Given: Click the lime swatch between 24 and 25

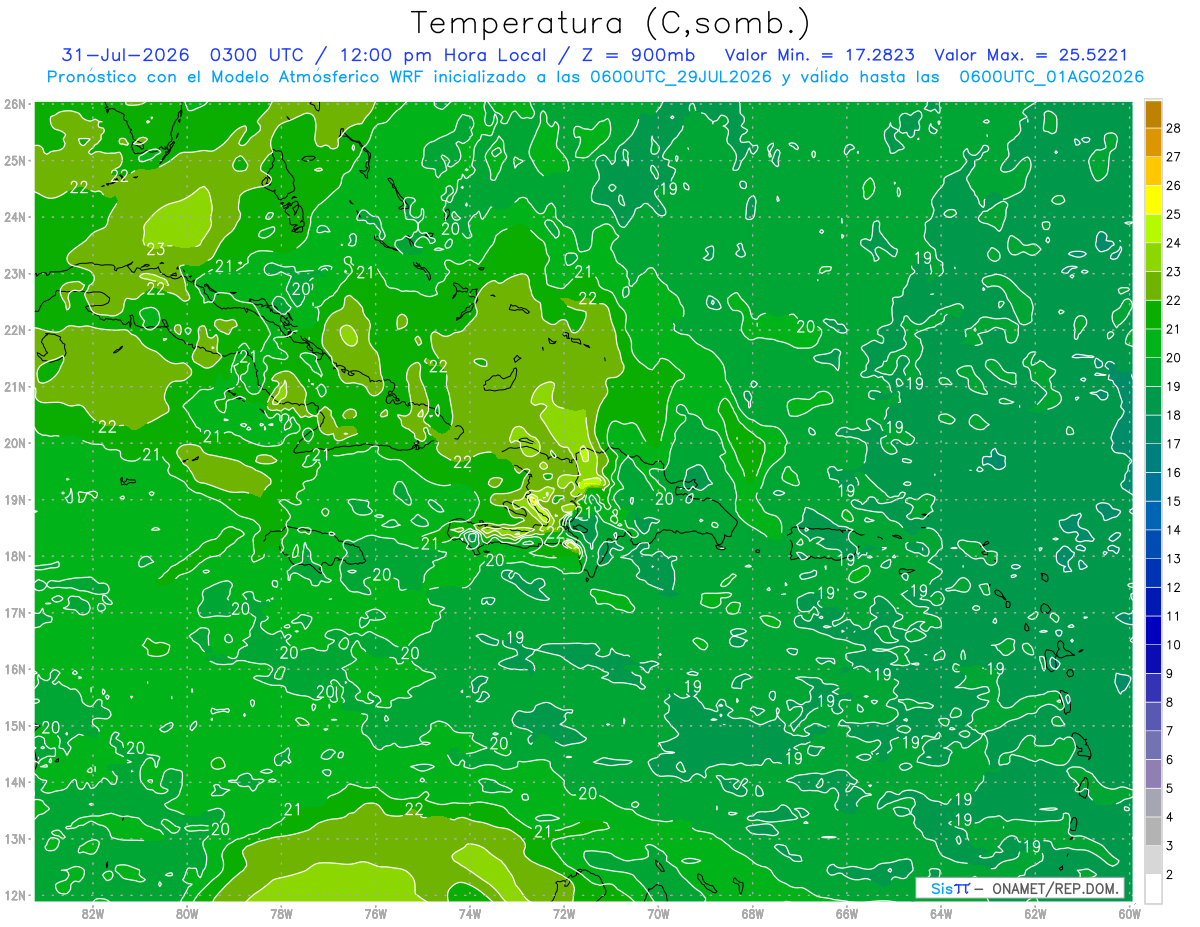Looking at the screenshot, I should point(1153,229).
